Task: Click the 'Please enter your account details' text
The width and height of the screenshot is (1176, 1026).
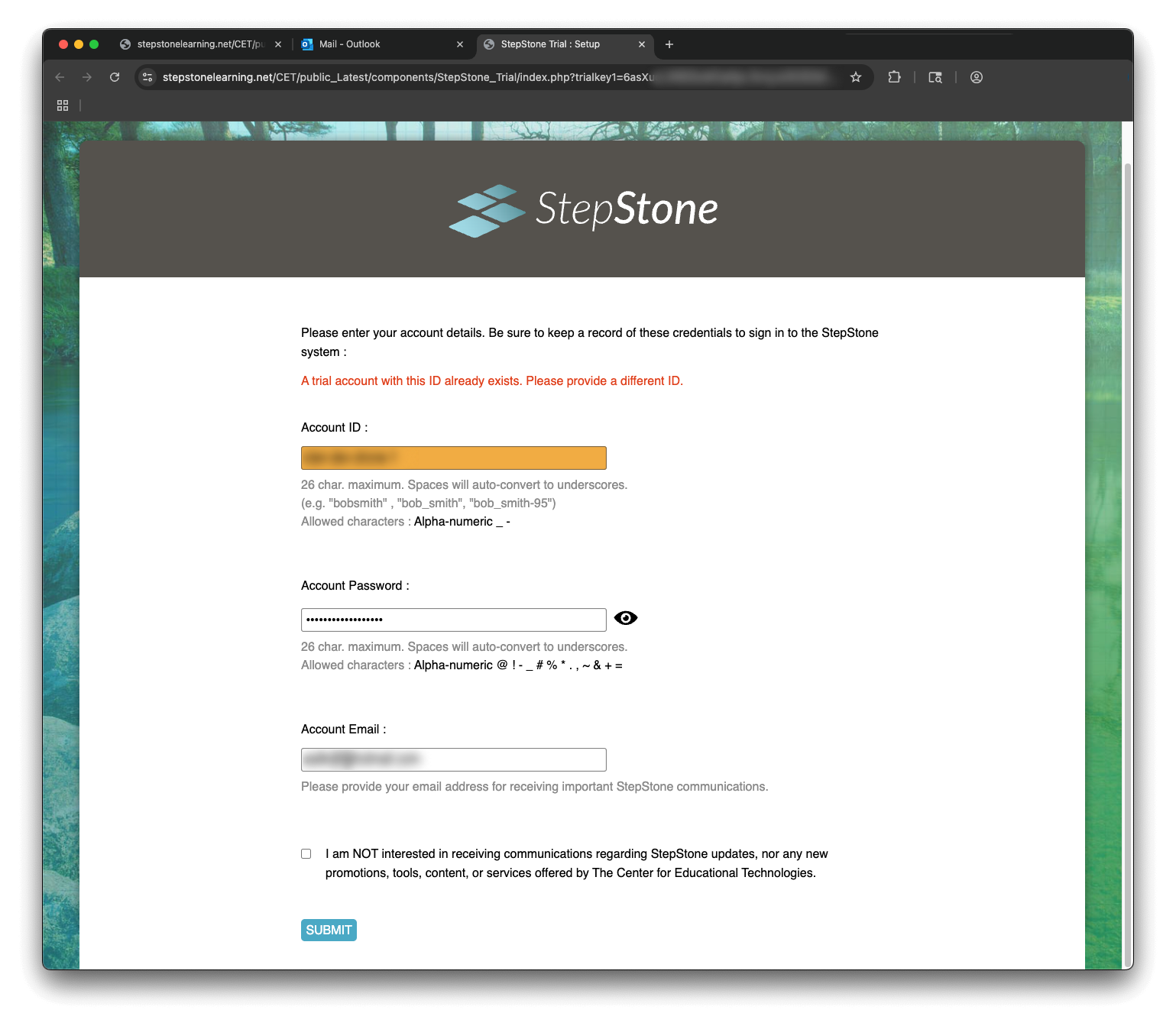Action: point(590,342)
